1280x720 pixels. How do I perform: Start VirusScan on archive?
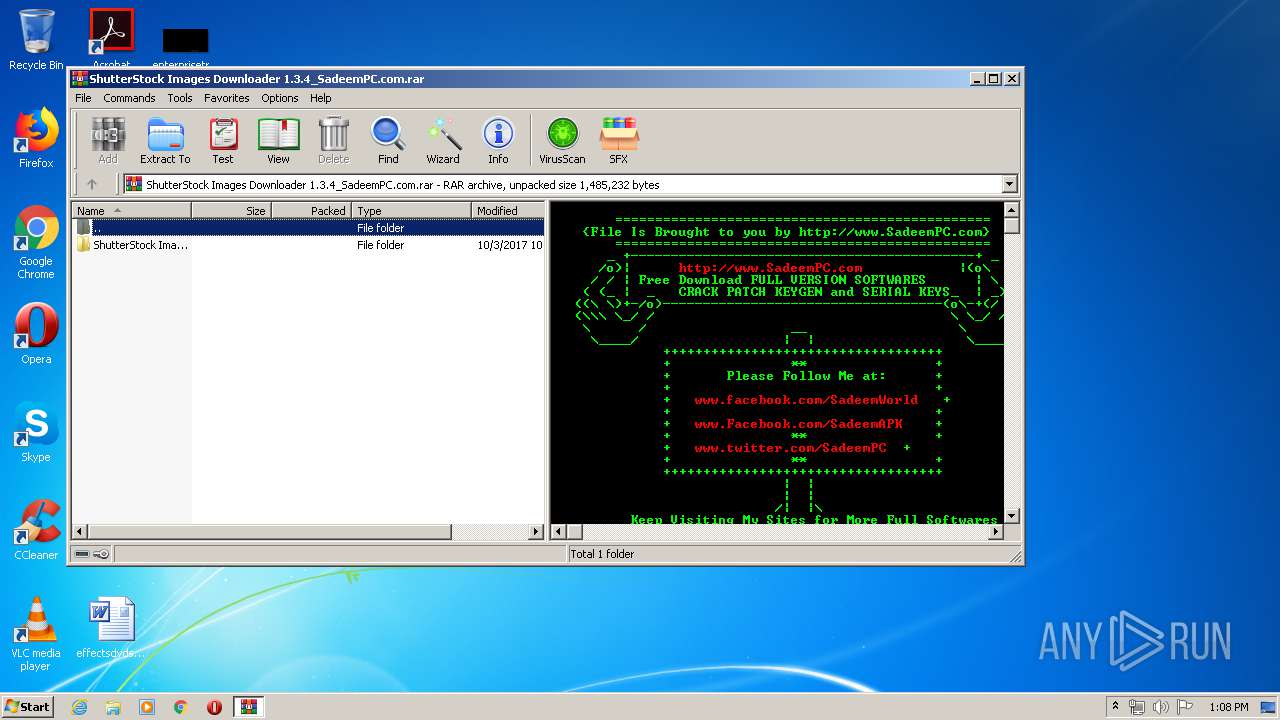tap(562, 140)
